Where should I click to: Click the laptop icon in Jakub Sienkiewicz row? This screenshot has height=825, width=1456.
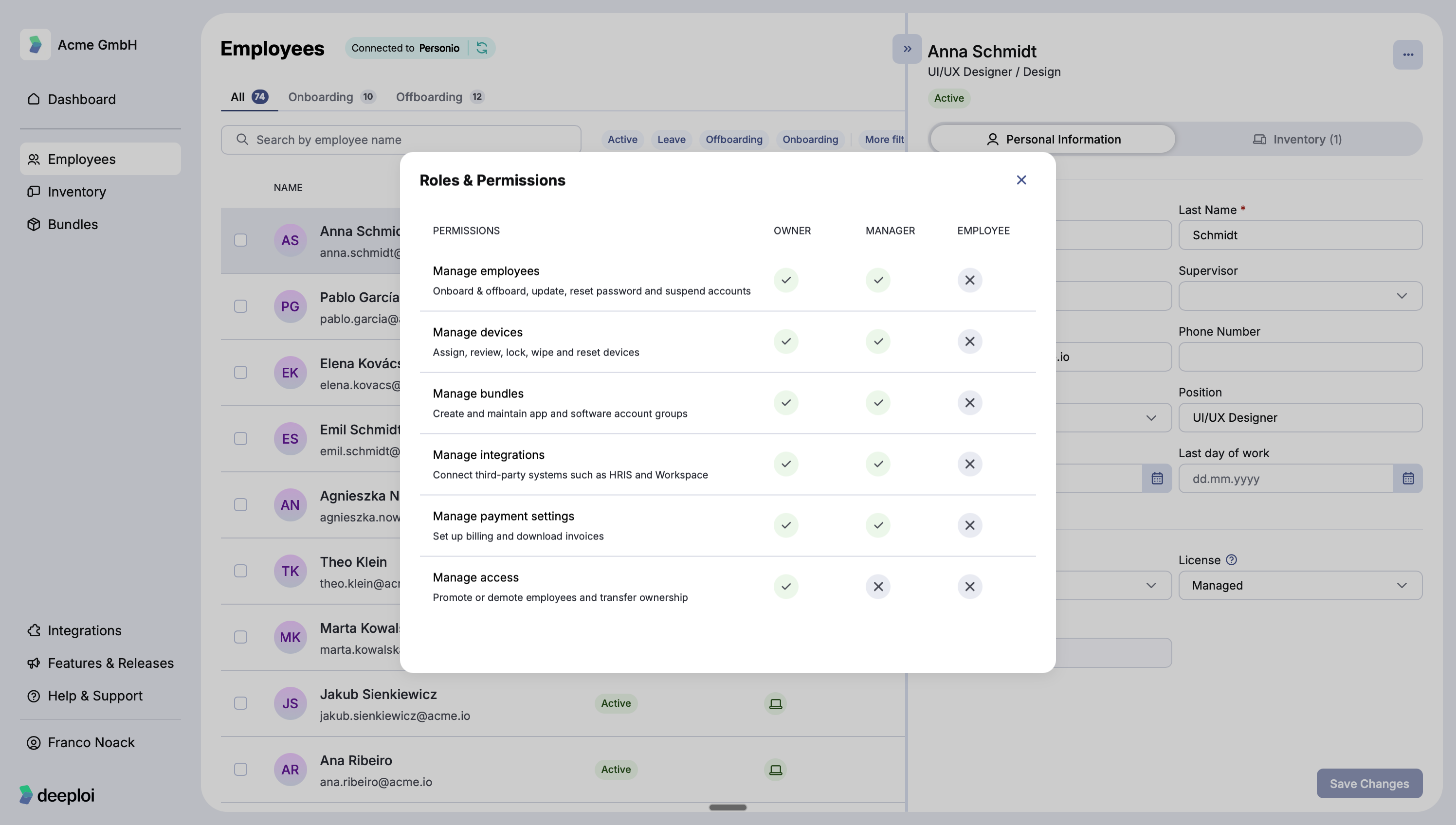(x=775, y=703)
